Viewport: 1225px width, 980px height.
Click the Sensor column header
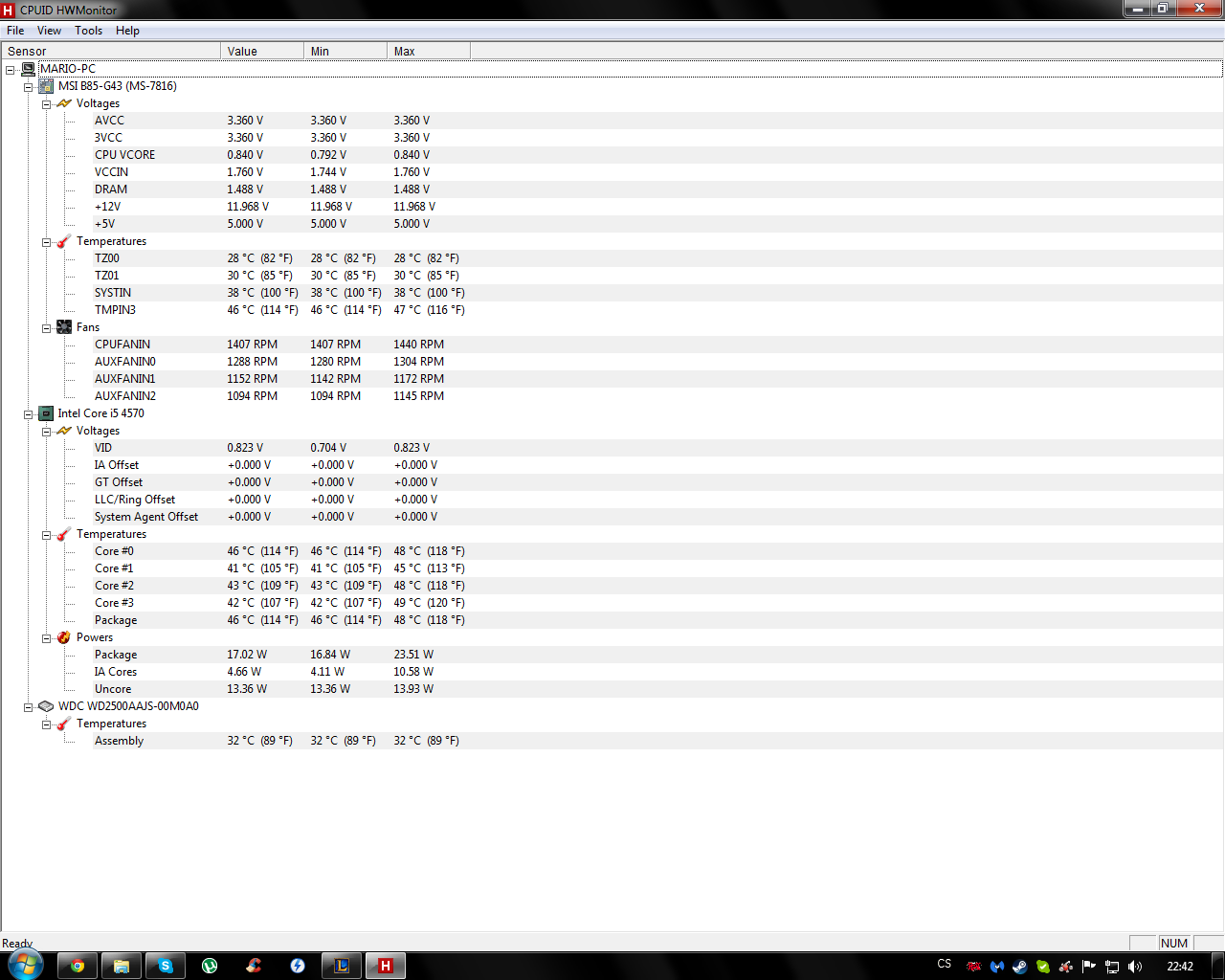111,51
